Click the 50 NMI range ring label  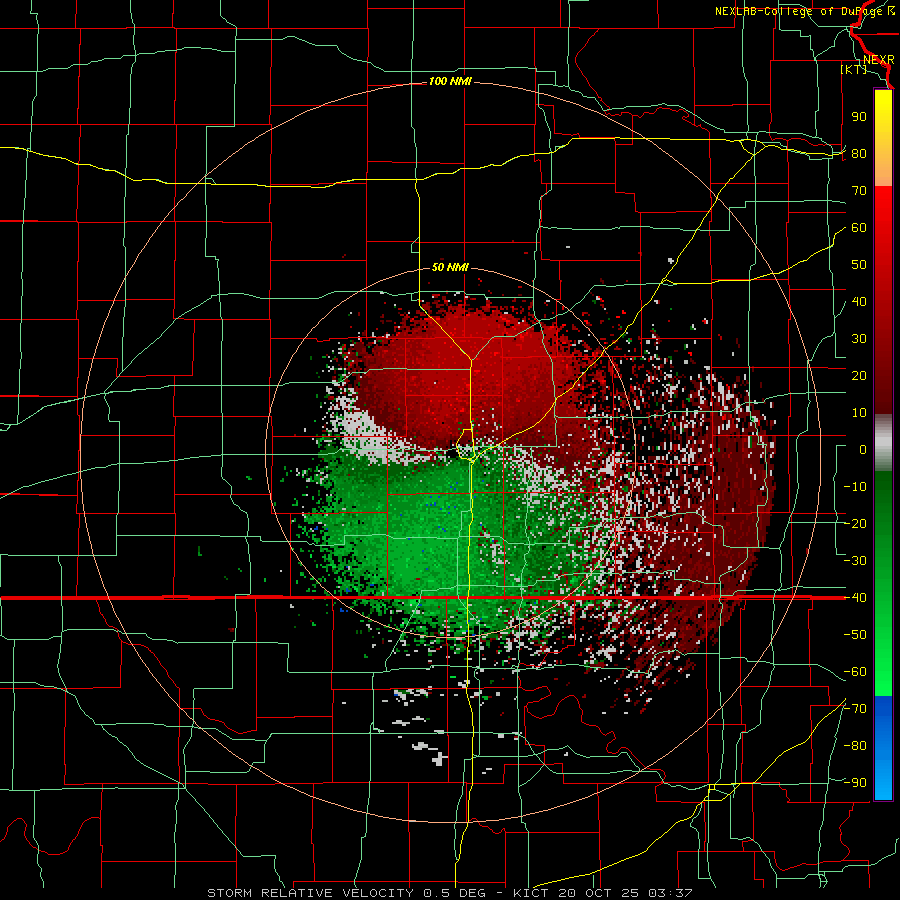450,267
